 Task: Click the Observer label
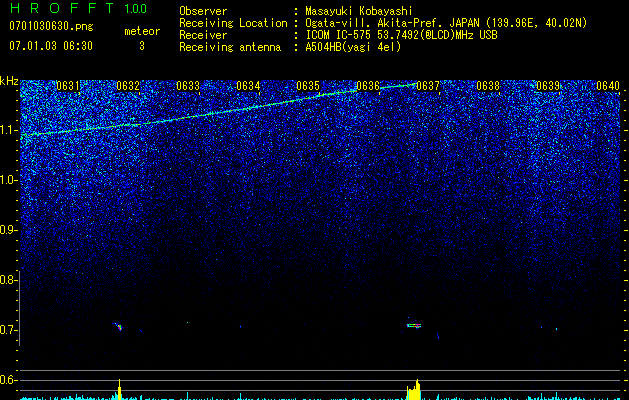click(203, 11)
